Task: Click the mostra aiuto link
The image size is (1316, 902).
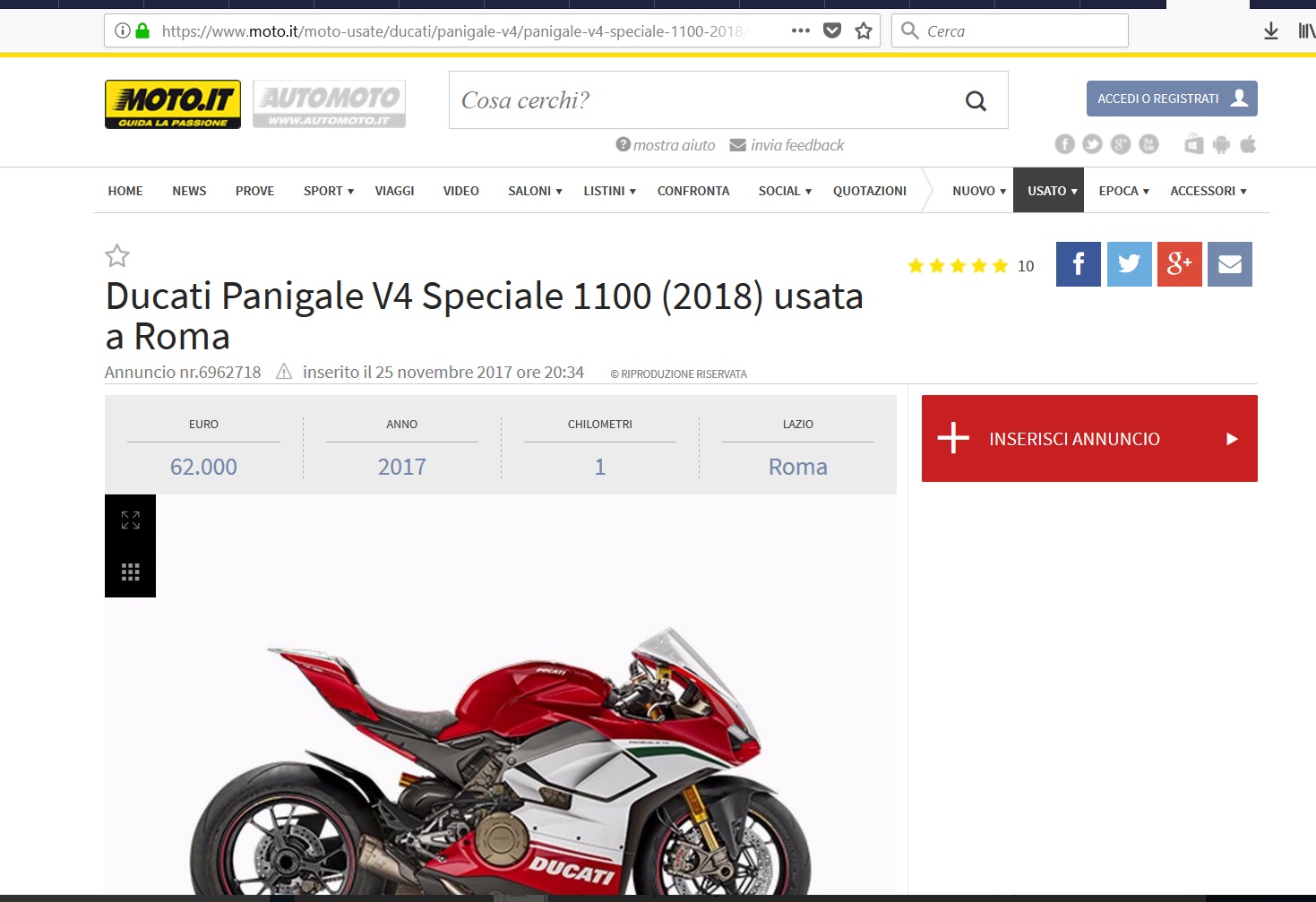Action: pyautogui.click(x=666, y=145)
